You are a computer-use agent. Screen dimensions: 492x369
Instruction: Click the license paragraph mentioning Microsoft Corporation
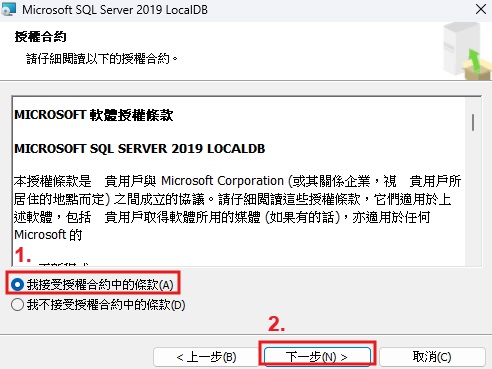(x=237, y=208)
